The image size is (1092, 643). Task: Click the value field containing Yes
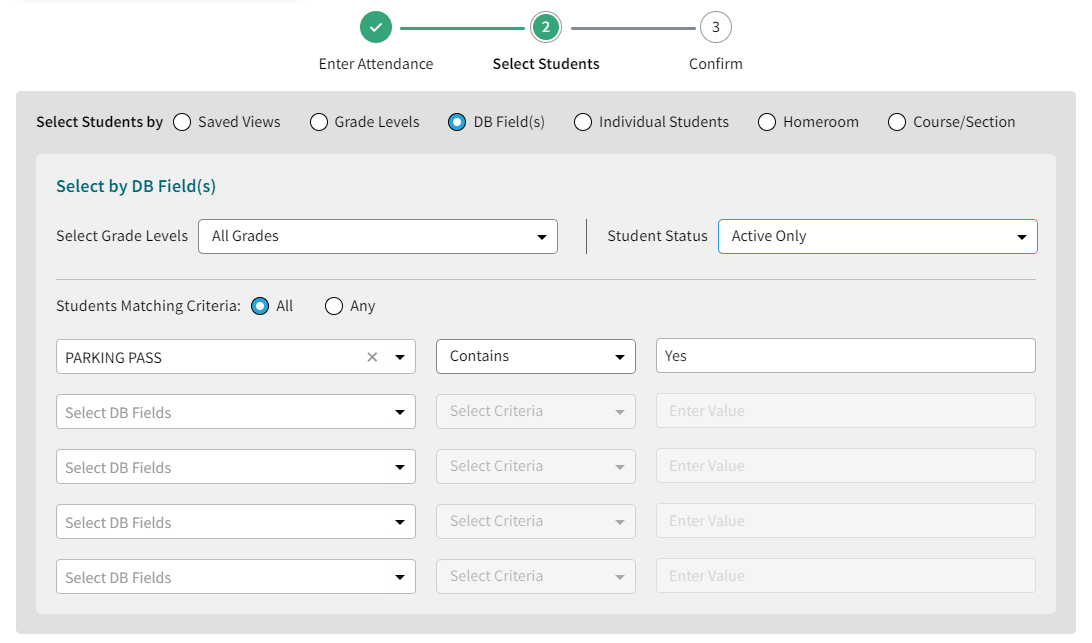(x=845, y=355)
